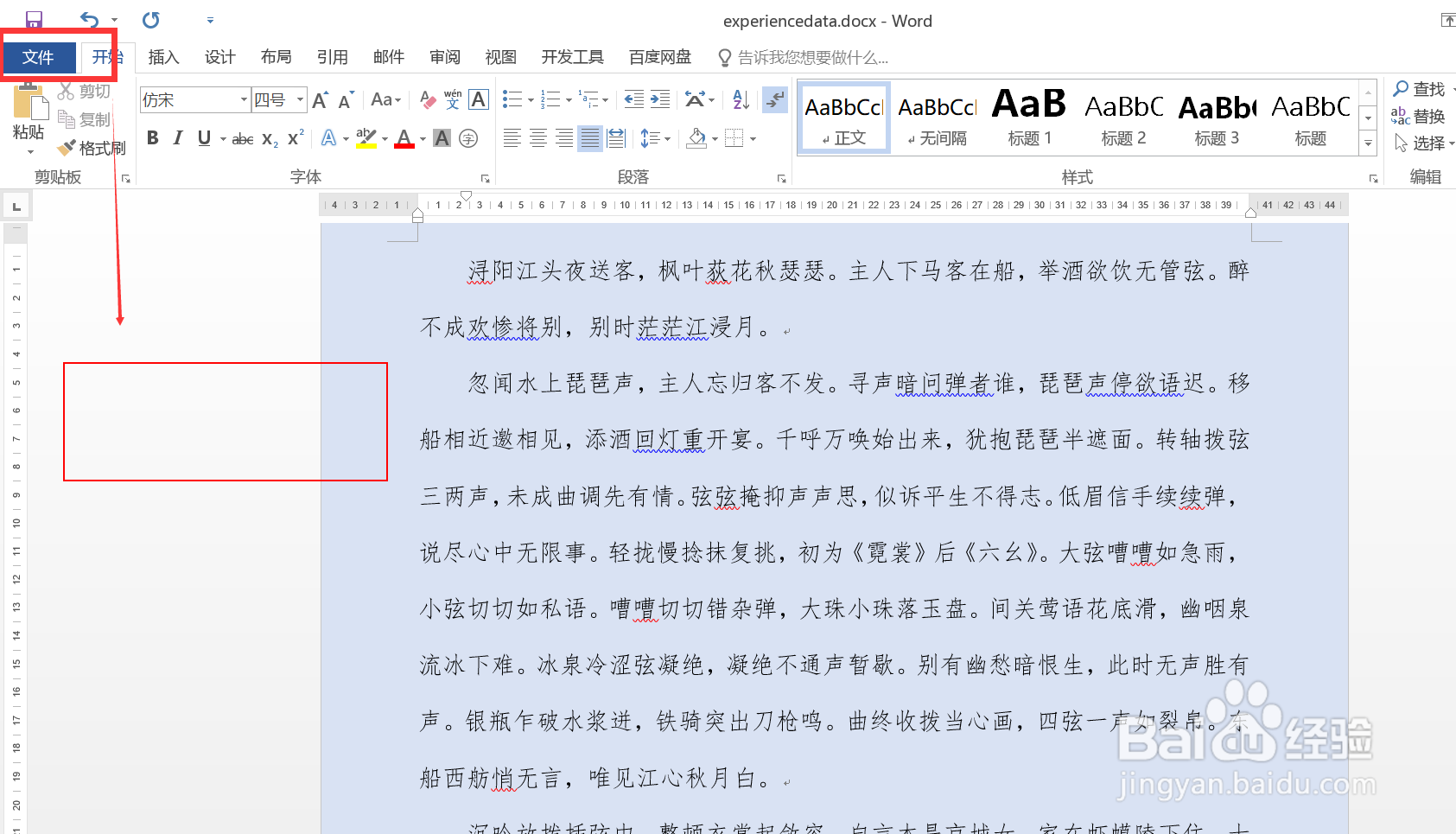Viewport: 1456px width, 834px height.
Task: Click Format Painter (格式刷)
Action: click(x=92, y=149)
